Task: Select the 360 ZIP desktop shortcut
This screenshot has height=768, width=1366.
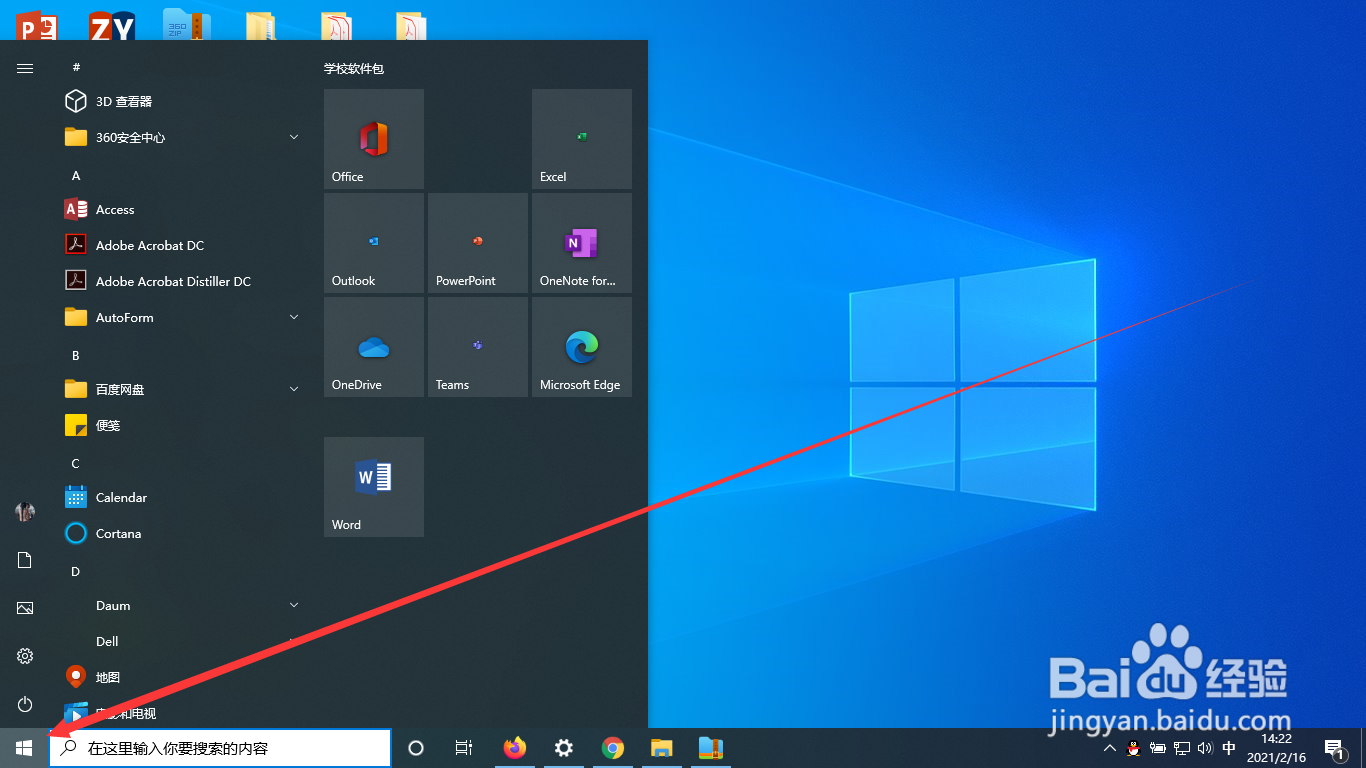Action: (186, 25)
